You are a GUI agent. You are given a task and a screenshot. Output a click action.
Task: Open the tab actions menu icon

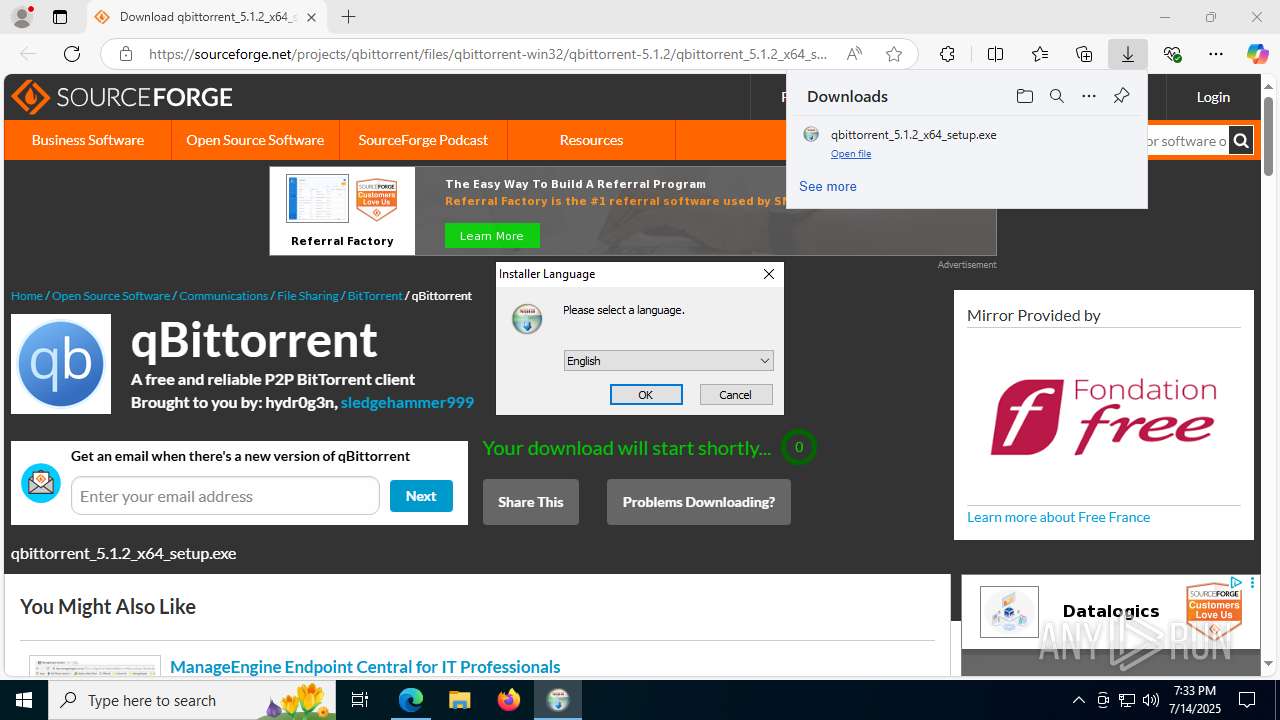(60, 17)
